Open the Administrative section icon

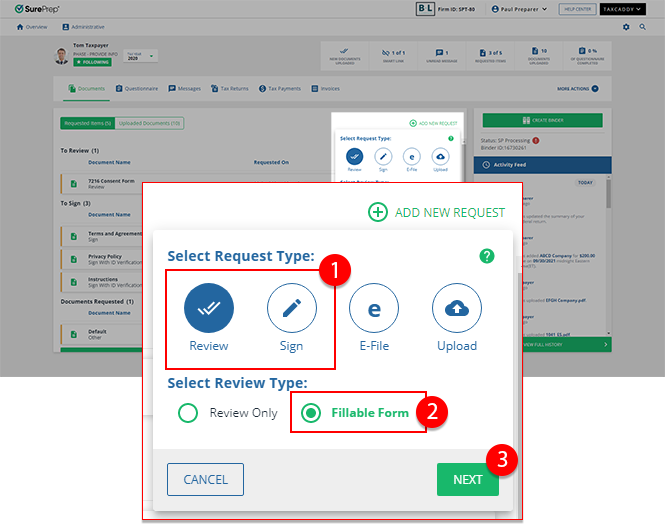pyautogui.click(x=66, y=27)
